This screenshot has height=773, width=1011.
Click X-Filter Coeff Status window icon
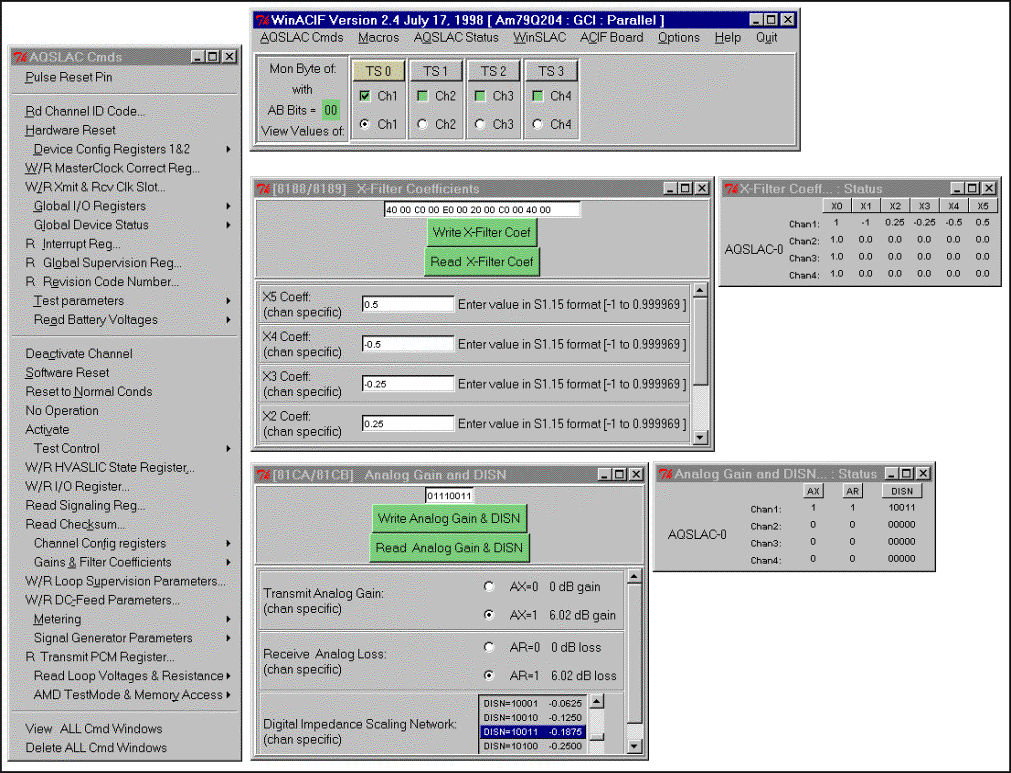point(731,189)
